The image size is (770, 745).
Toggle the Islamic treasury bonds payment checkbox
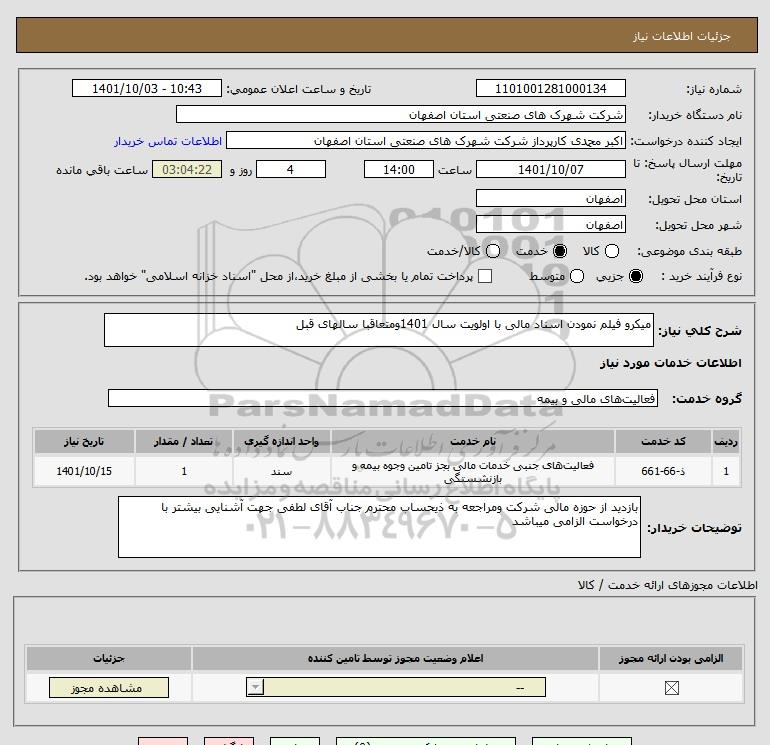pyautogui.click(x=485, y=276)
